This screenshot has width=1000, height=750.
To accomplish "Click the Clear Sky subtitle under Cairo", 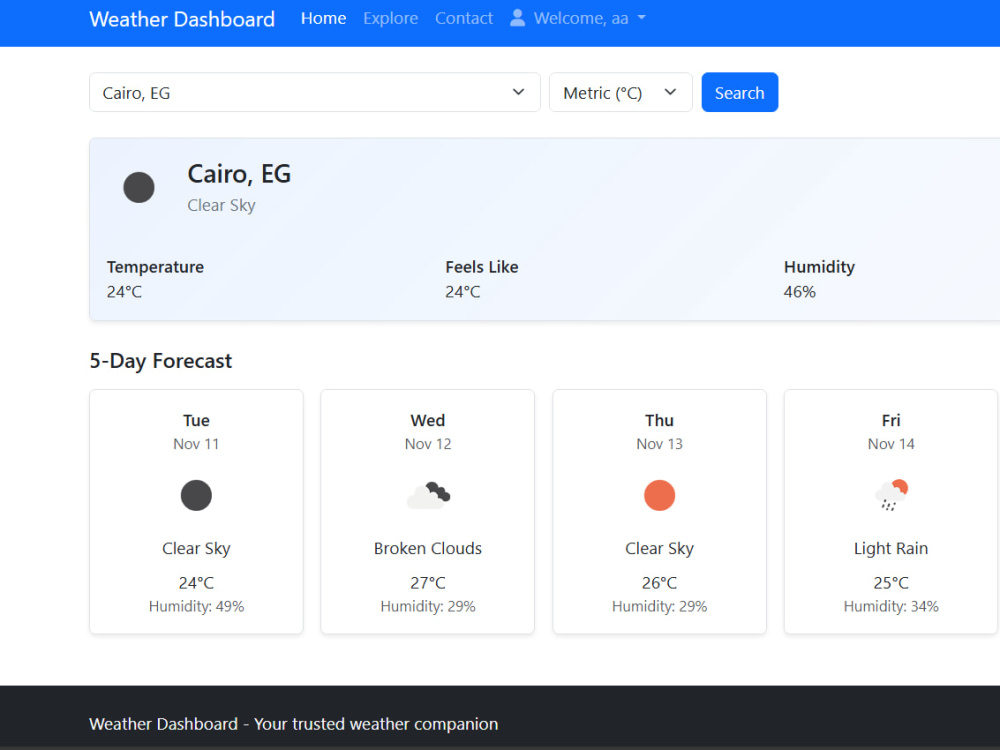I will 221,205.
